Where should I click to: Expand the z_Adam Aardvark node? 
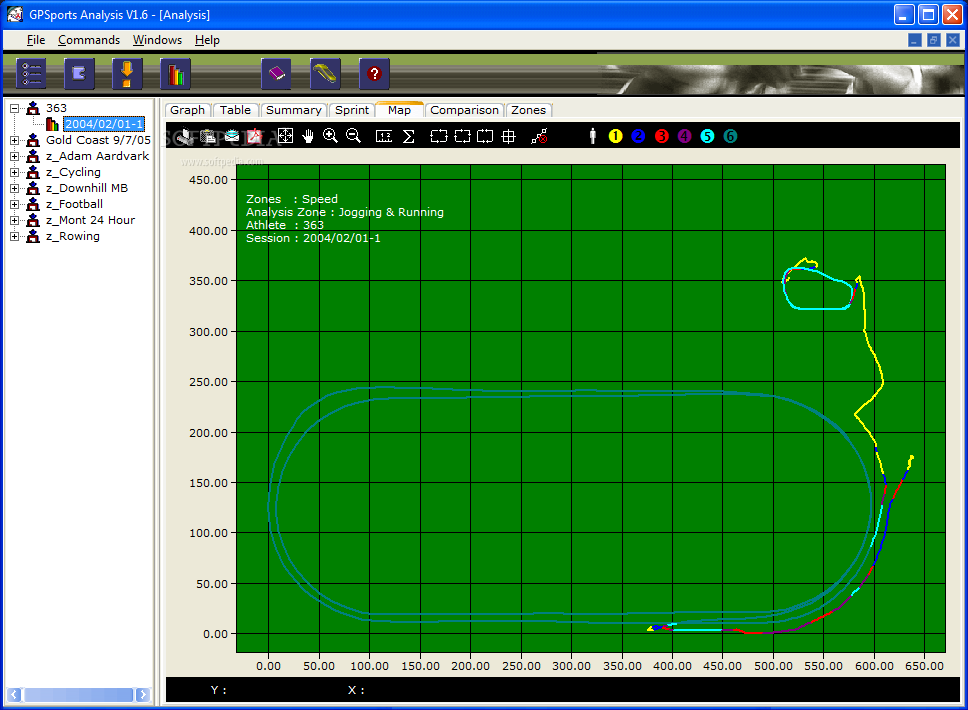14,156
